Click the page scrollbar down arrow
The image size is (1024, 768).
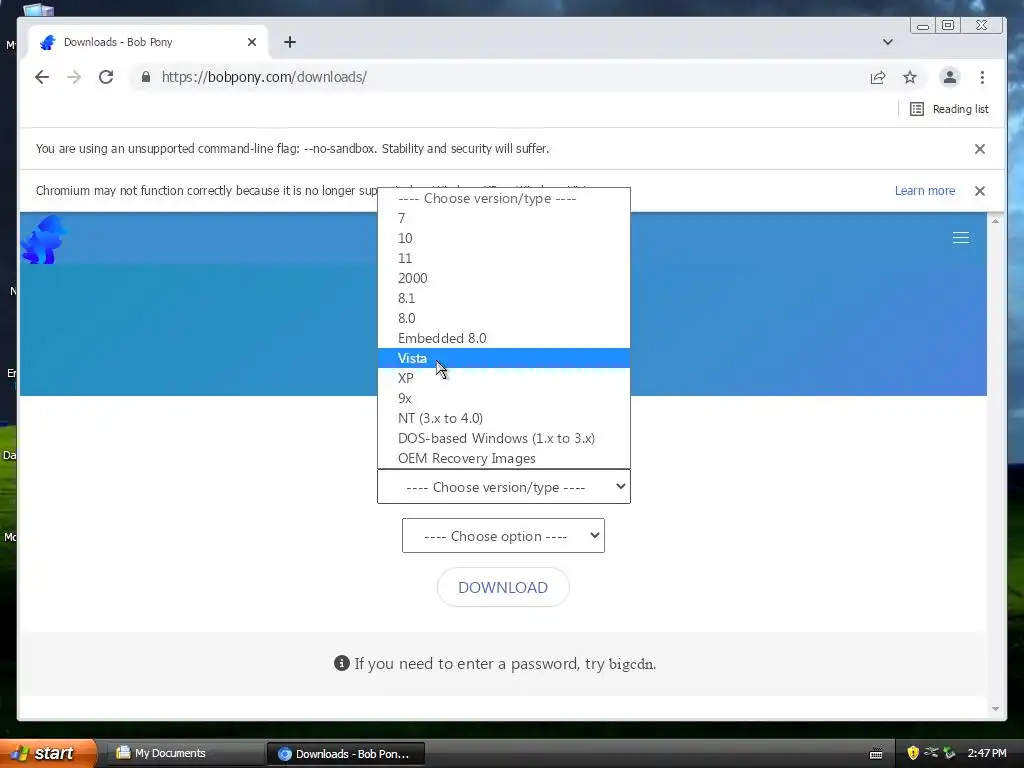pyautogui.click(x=995, y=709)
